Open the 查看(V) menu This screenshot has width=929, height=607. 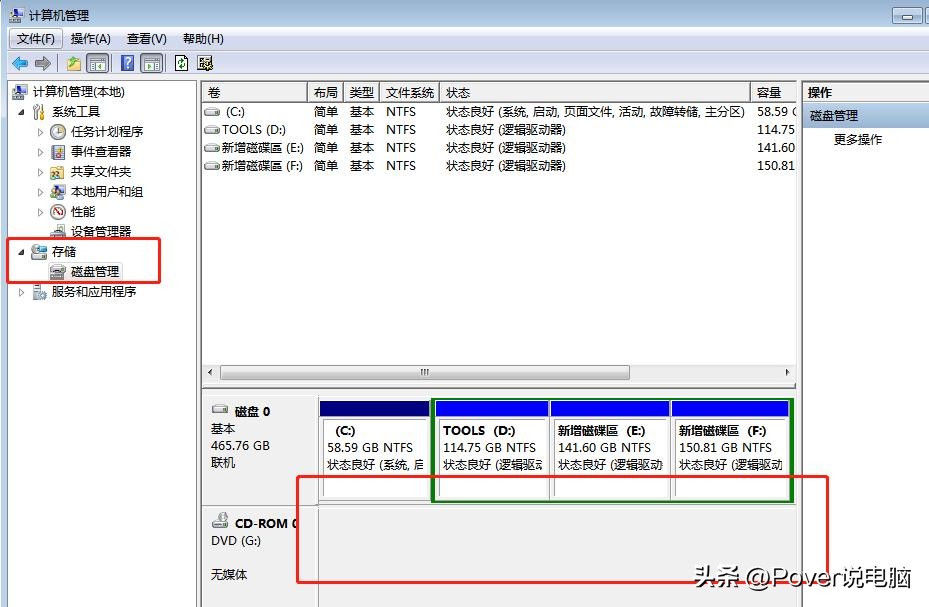point(145,38)
